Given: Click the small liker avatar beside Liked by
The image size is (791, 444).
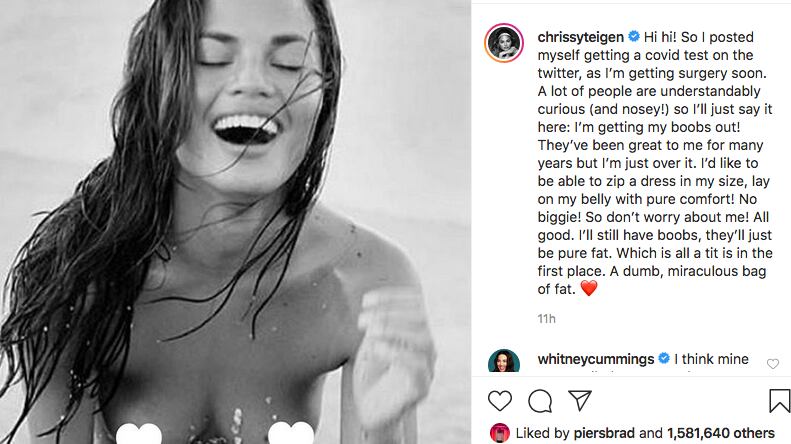Looking at the screenshot, I should pyautogui.click(x=500, y=433).
